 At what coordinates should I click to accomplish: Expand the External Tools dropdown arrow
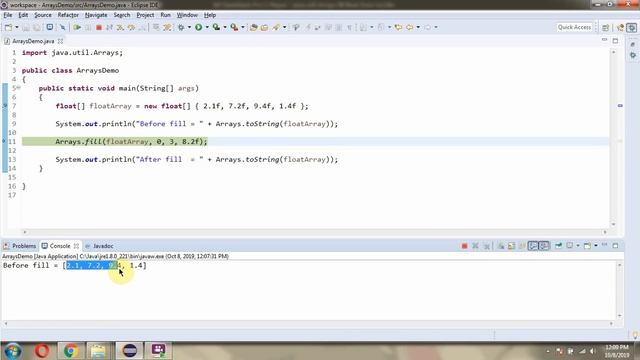point(243,27)
